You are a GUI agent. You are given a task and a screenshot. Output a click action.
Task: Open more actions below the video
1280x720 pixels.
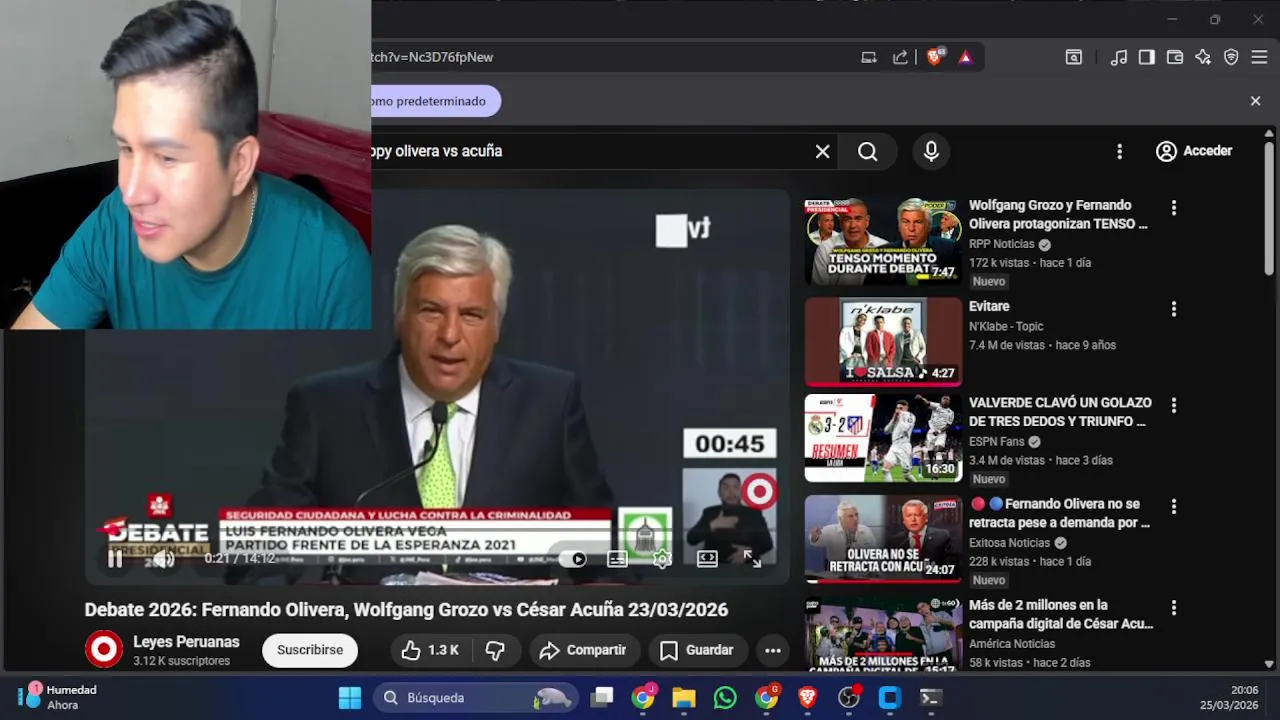[773, 650]
